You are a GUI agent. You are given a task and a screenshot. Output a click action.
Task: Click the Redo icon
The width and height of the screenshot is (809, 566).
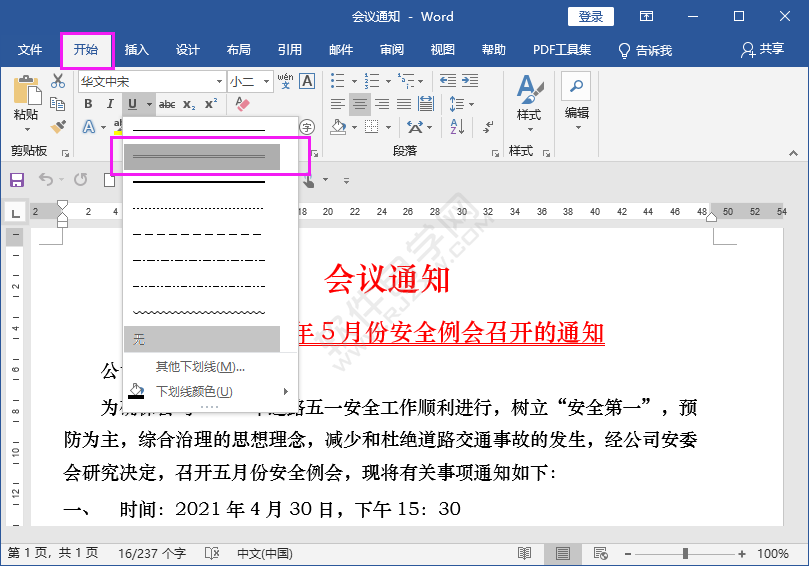80,180
